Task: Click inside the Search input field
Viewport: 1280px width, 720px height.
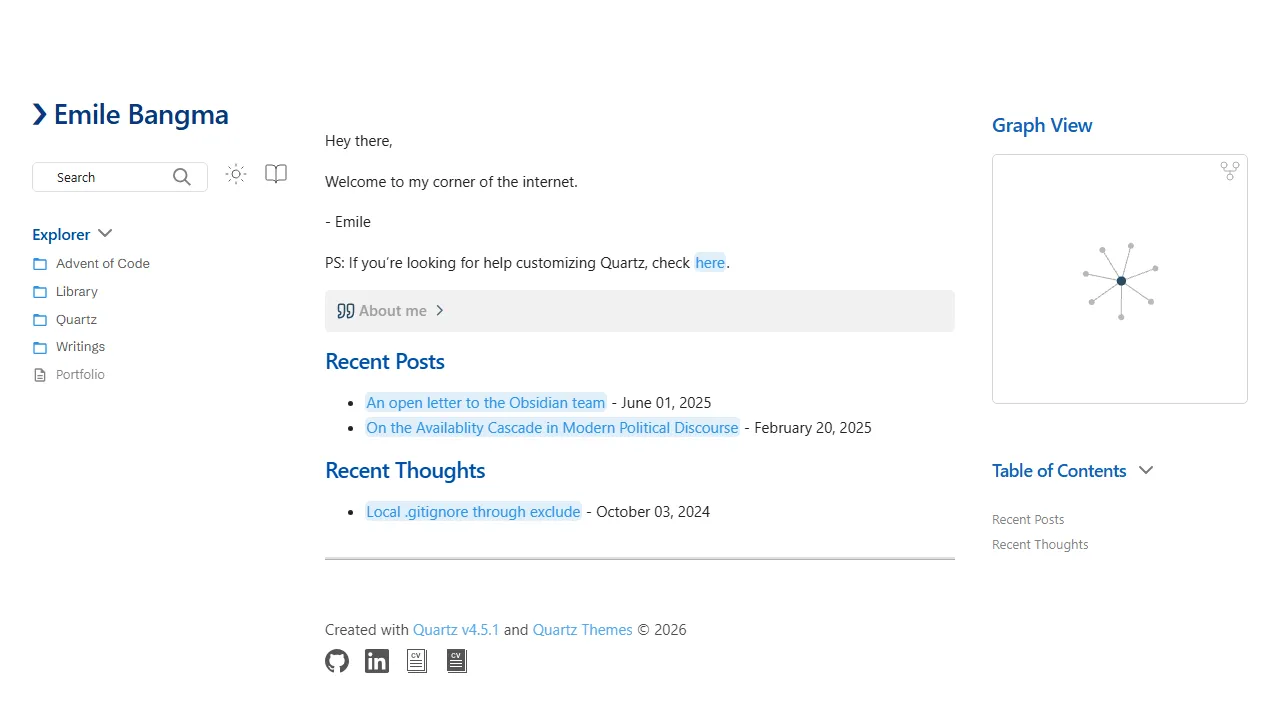Action: (100, 176)
